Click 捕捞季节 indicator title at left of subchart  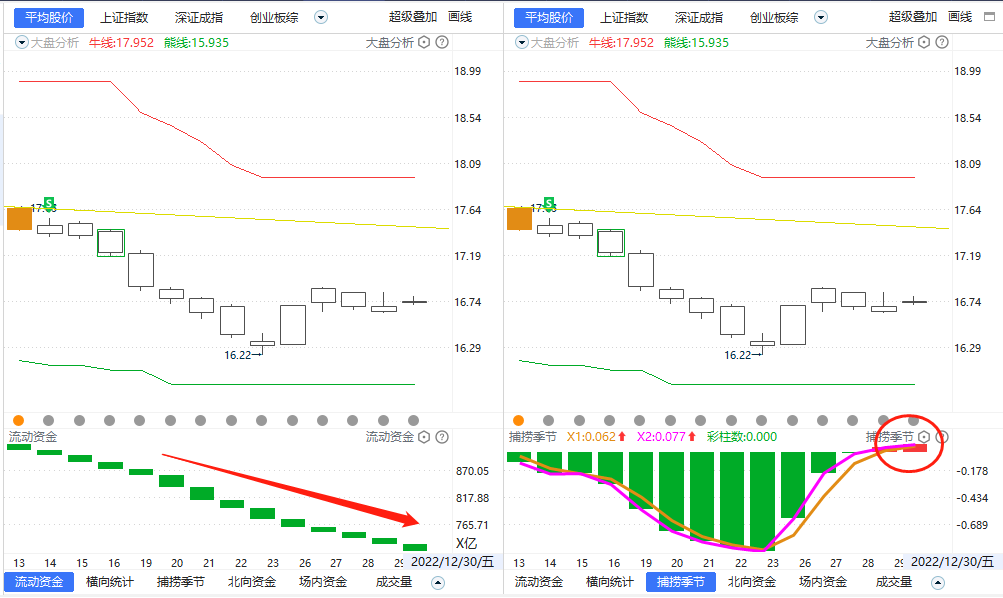tap(533, 437)
